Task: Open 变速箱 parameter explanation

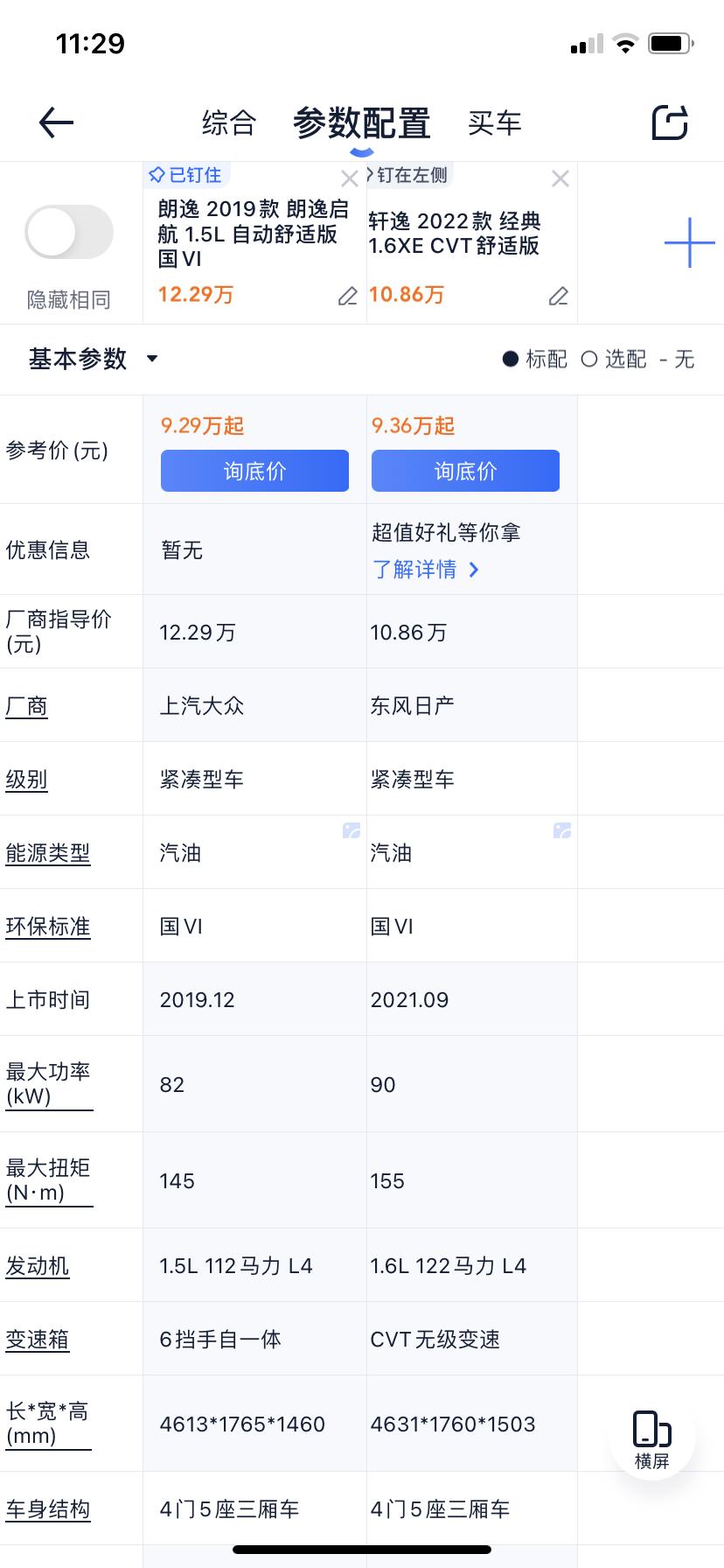Action: (38, 1340)
